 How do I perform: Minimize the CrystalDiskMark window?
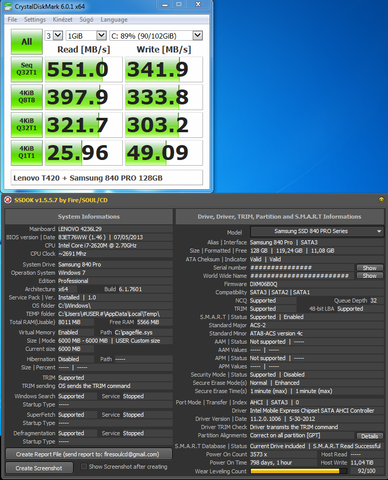click(x=165, y=5)
